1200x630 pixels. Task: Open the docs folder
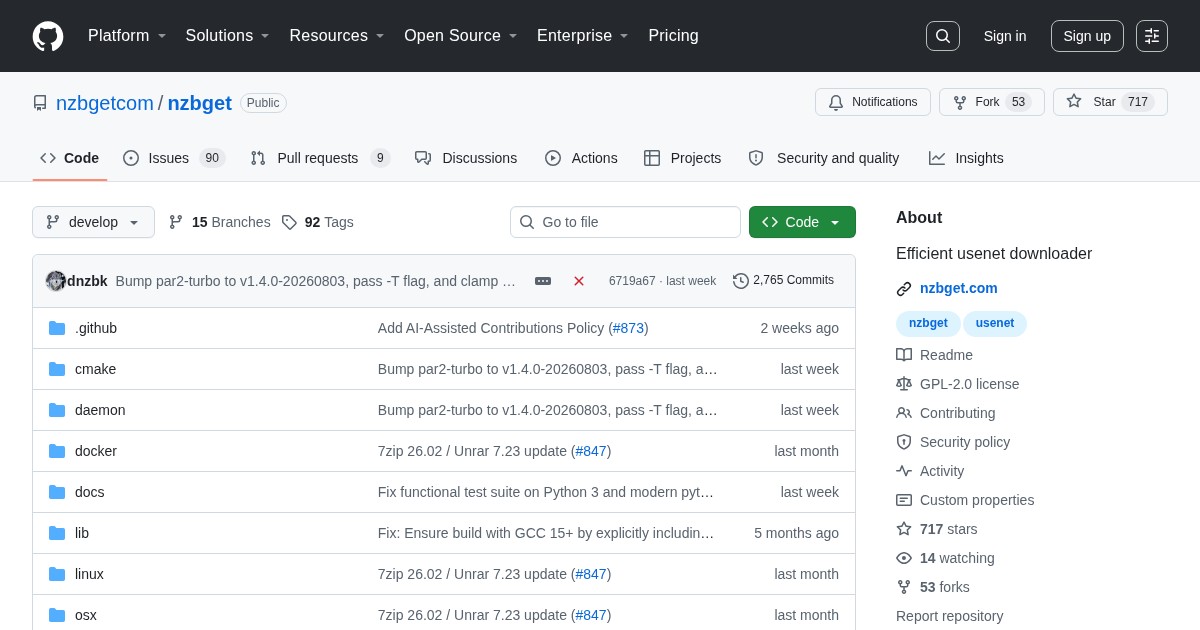point(89,492)
